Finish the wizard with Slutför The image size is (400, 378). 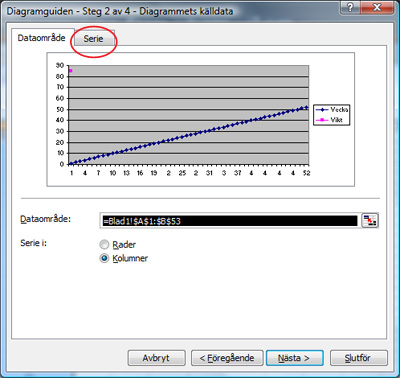(x=359, y=358)
